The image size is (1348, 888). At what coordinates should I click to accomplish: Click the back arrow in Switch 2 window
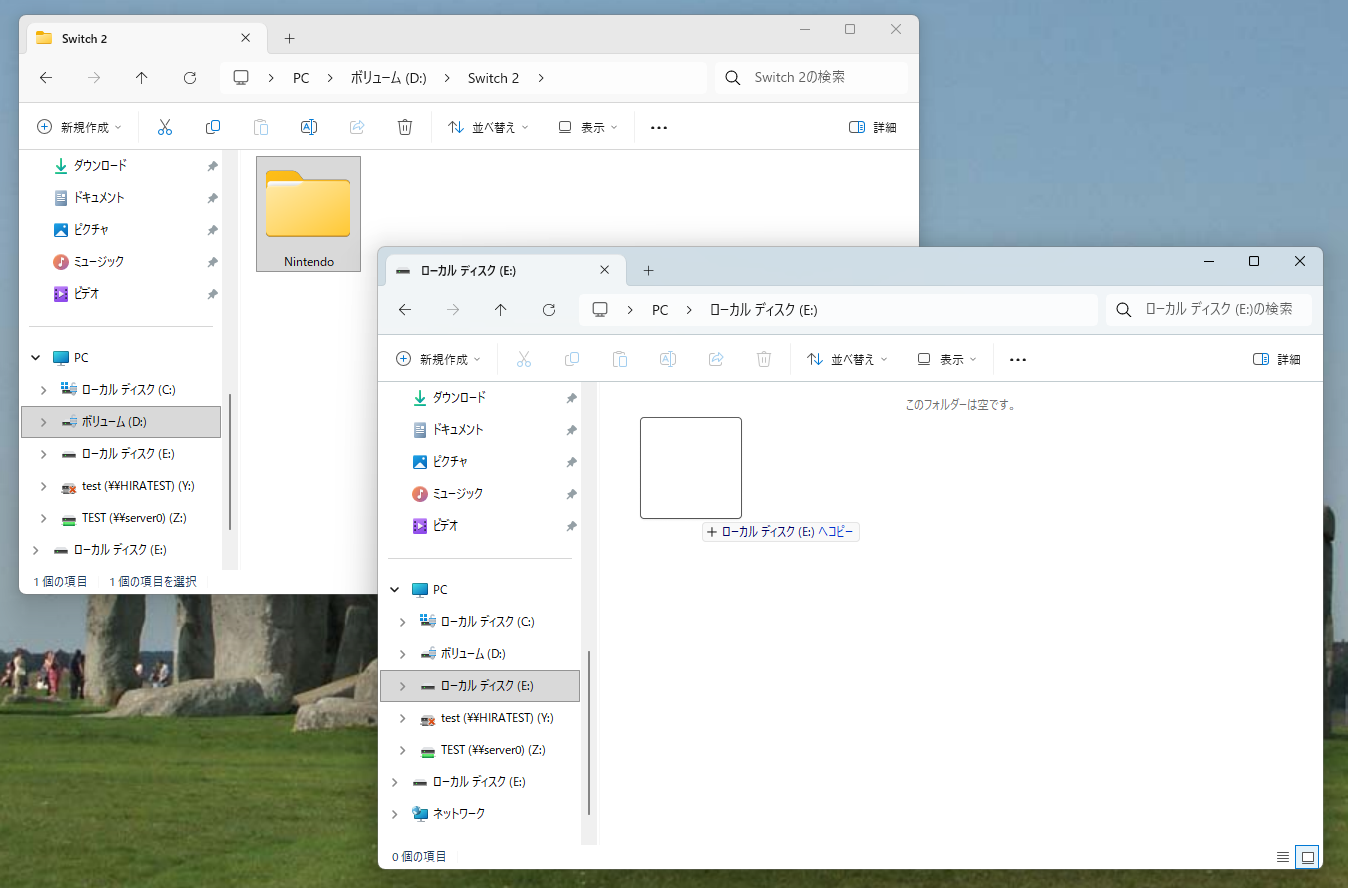[x=46, y=78]
